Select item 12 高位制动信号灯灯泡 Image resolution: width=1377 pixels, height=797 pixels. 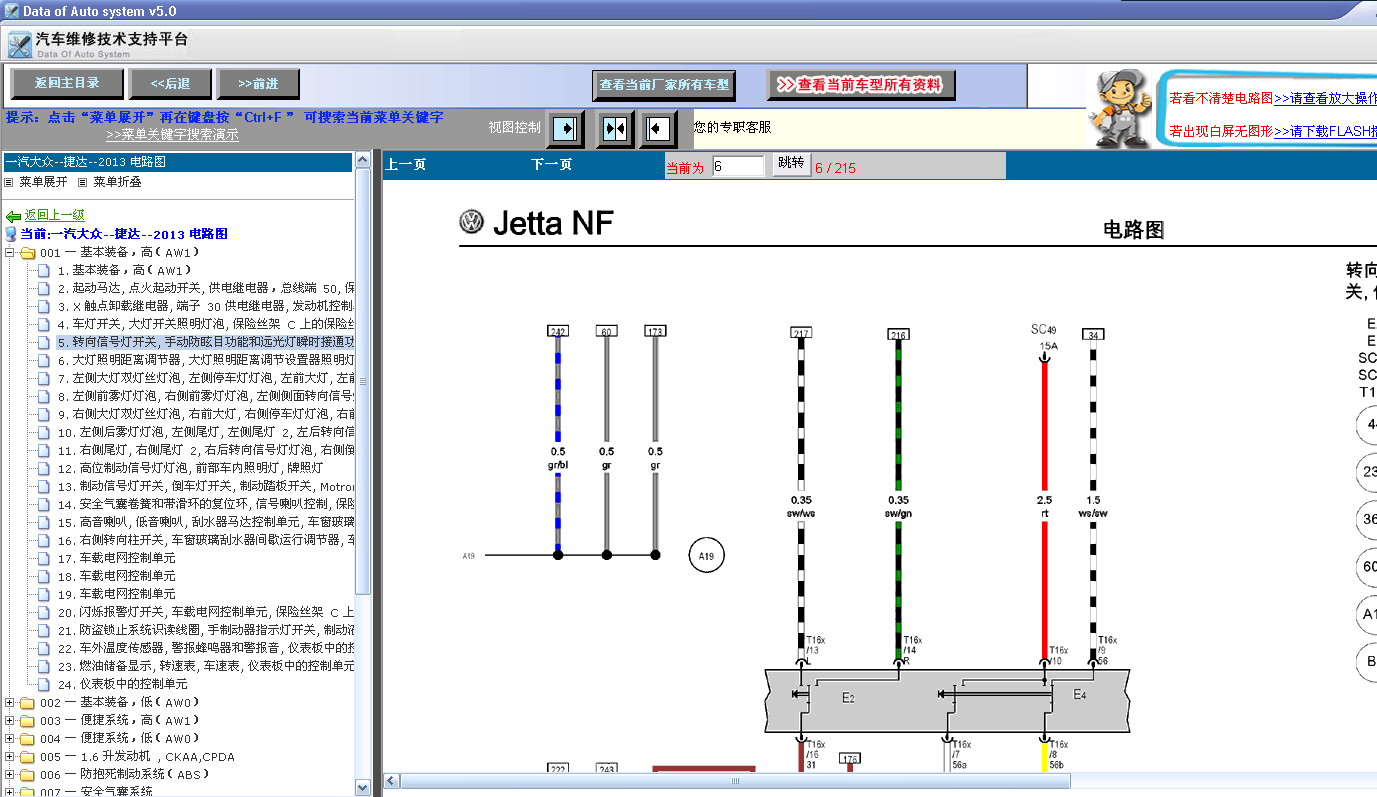(x=190, y=468)
